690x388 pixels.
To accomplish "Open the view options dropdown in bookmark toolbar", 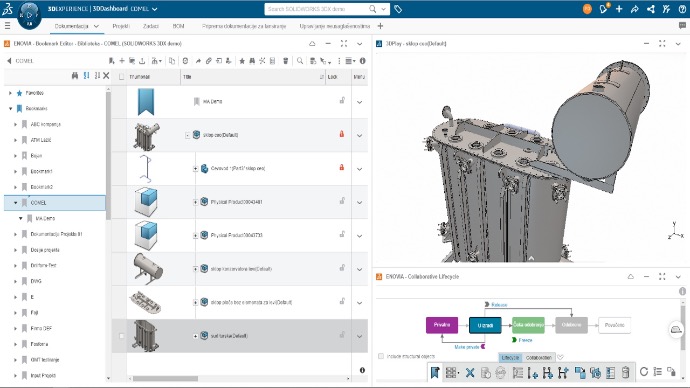I will click(350, 61).
